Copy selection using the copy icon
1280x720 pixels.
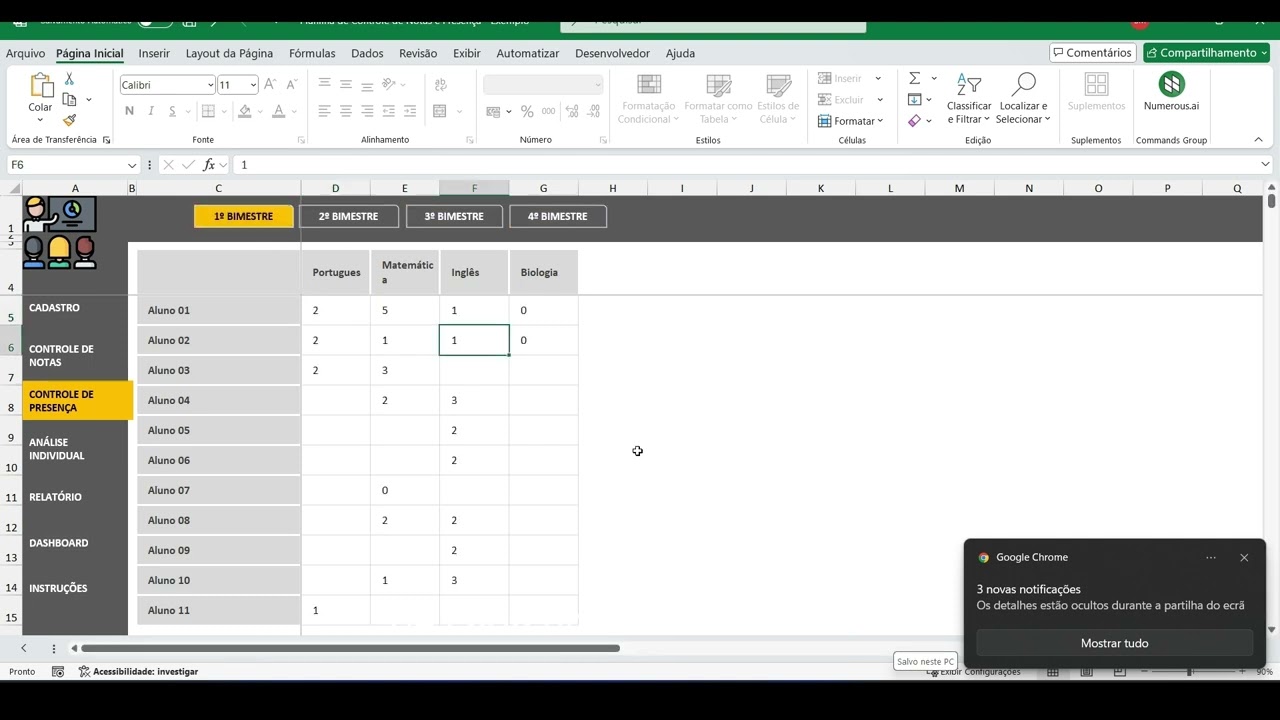69,99
